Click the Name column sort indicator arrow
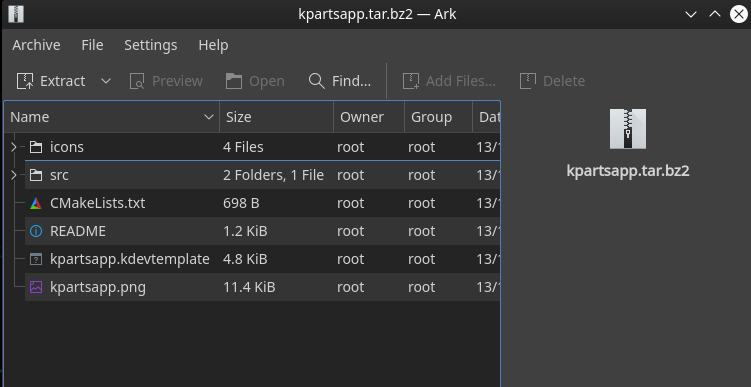The height and width of the screenshot is (387, 751). pyautogui.click(x=208, y=117)
